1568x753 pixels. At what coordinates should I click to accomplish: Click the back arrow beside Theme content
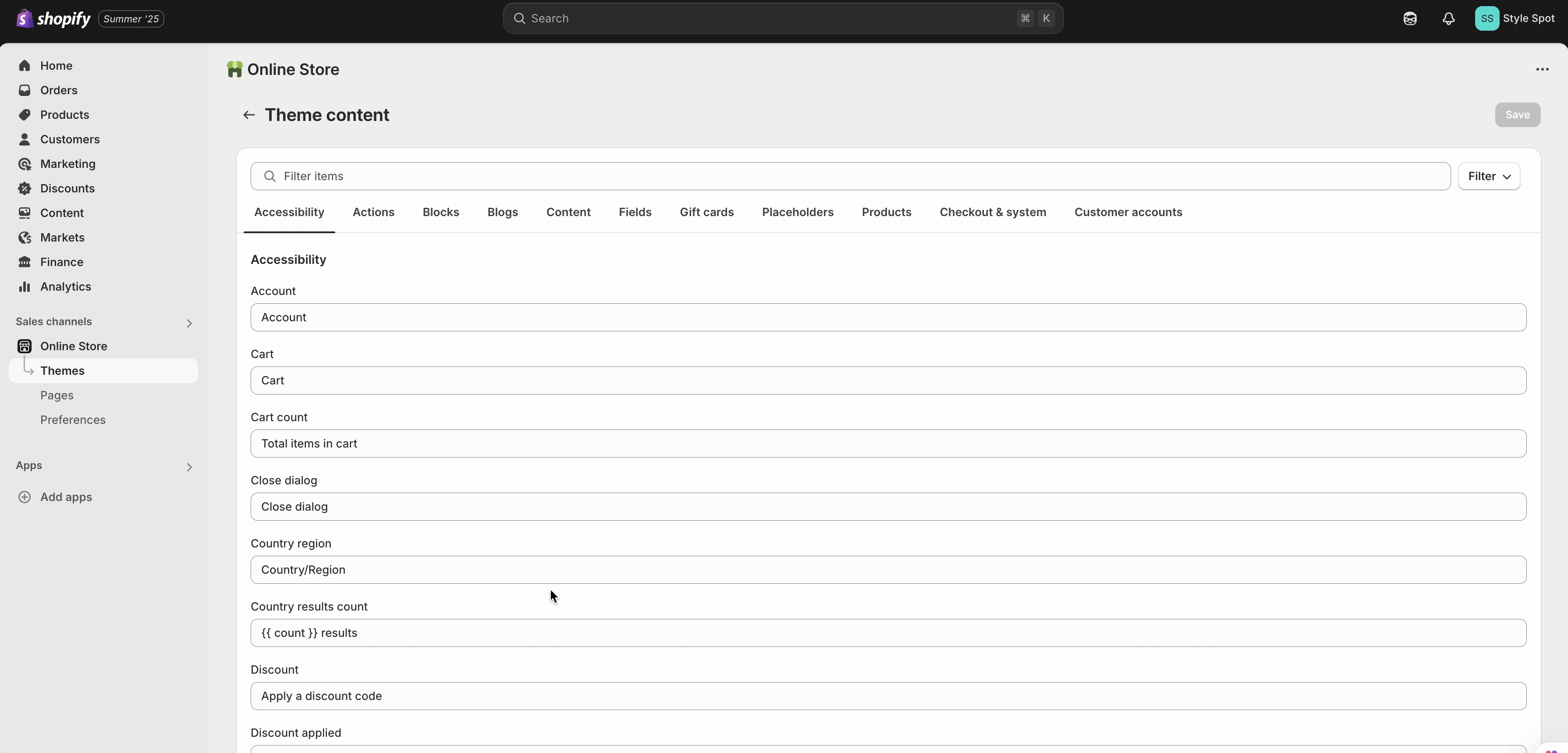coord(248,115)
